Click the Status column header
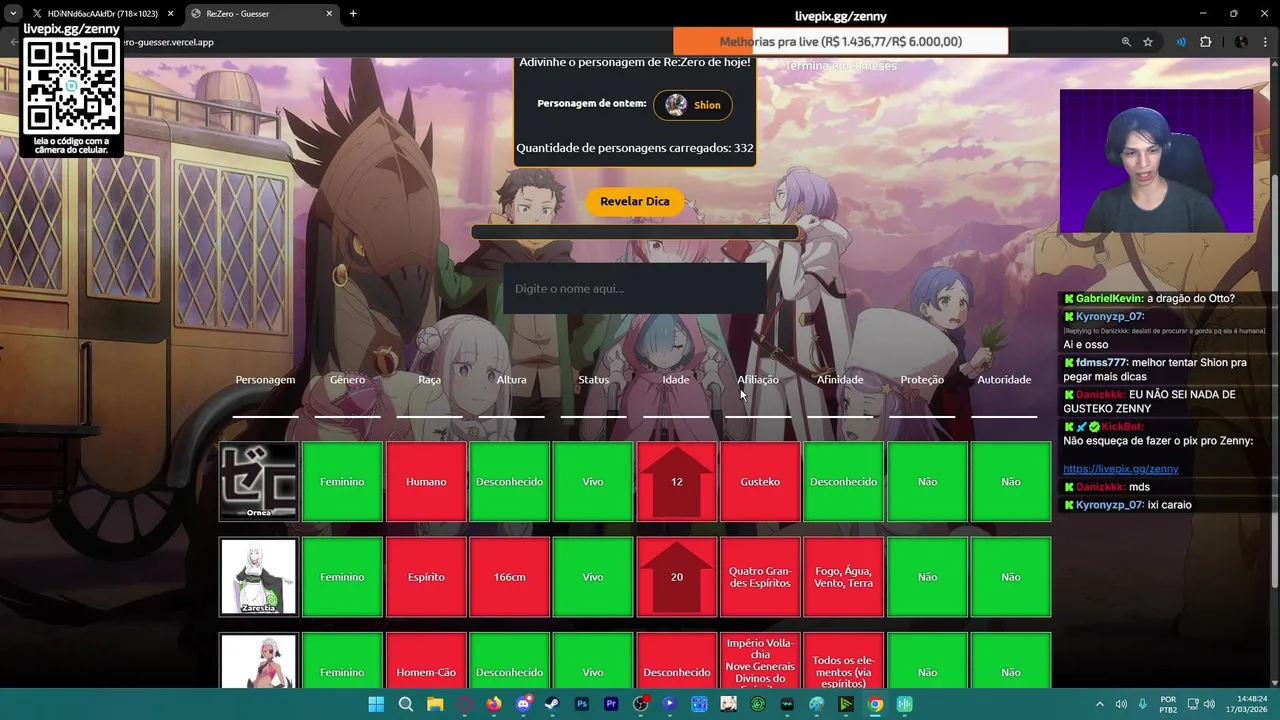The image size is (1280, 720). [x=594, y=380]
